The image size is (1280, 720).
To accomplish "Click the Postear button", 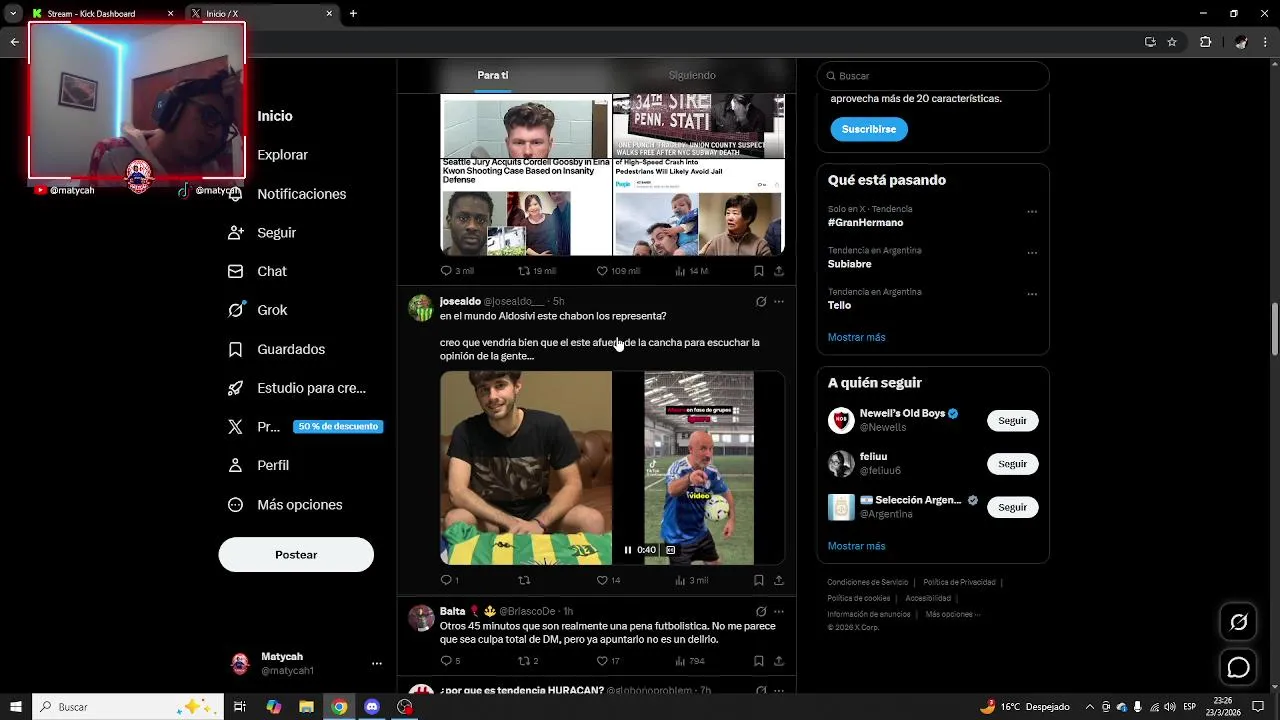I will coord(296,555).
